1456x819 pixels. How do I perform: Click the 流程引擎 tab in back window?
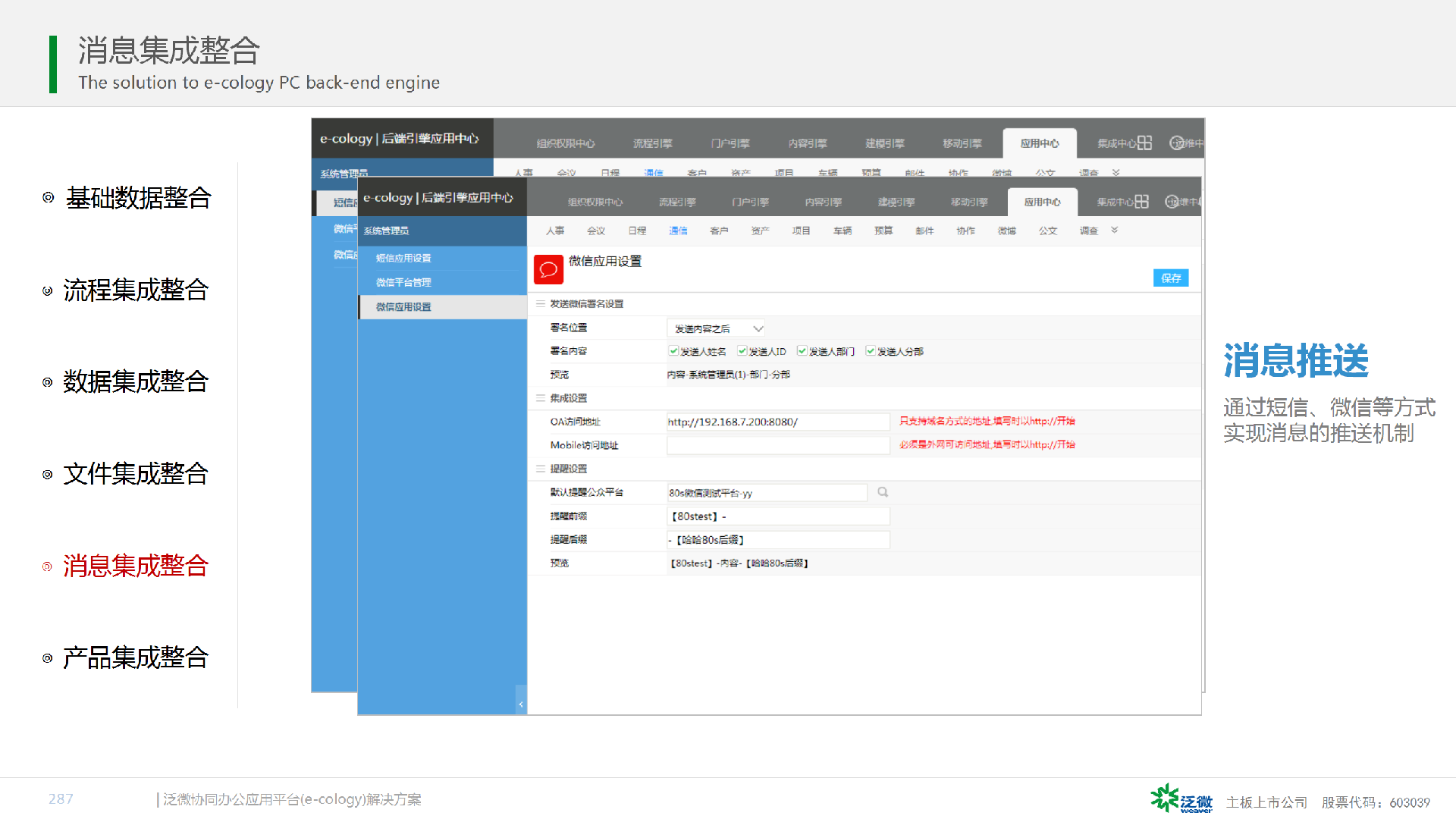[653, 143]
